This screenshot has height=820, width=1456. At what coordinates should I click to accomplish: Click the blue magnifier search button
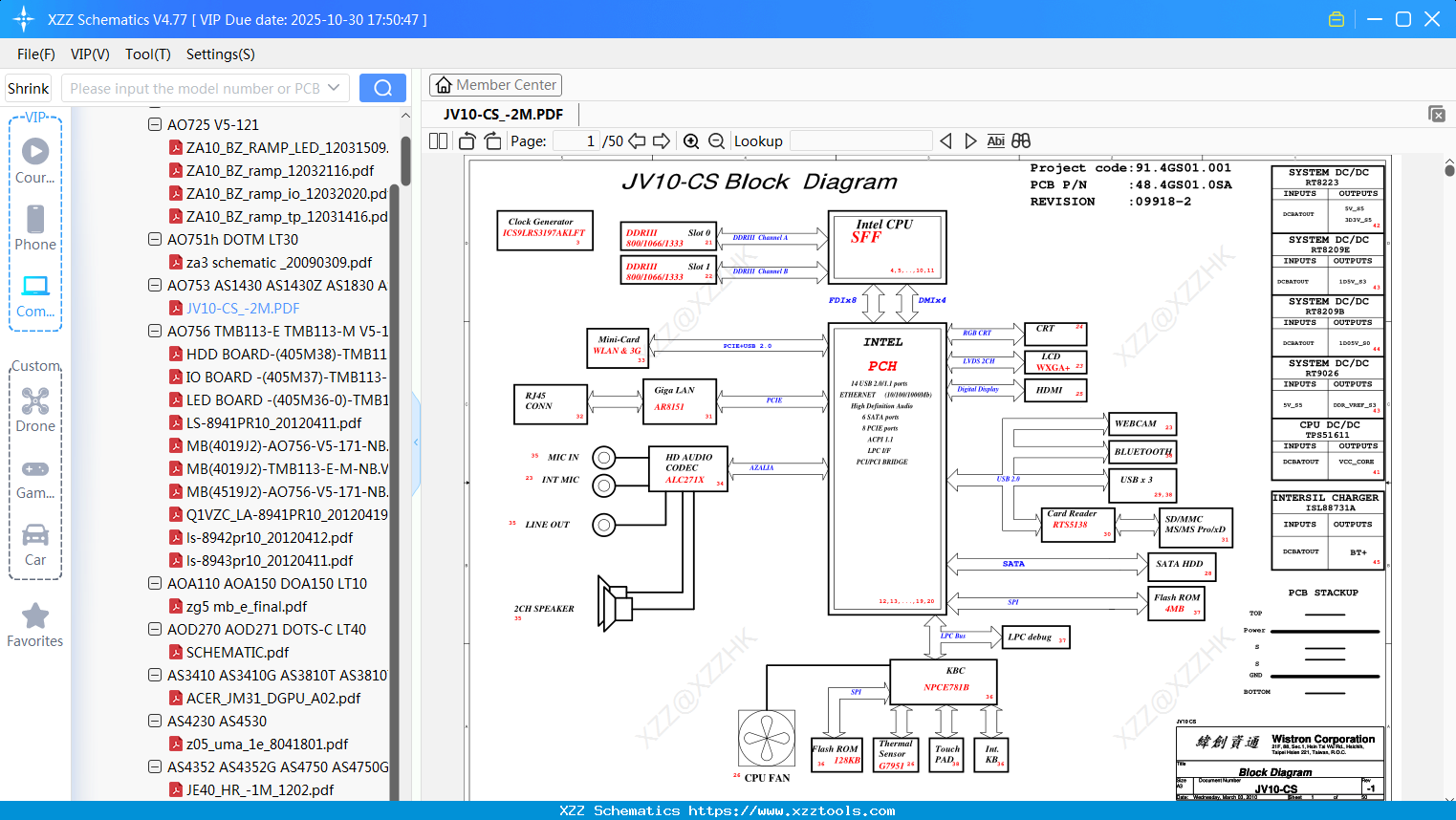click(x=382, y=88)
